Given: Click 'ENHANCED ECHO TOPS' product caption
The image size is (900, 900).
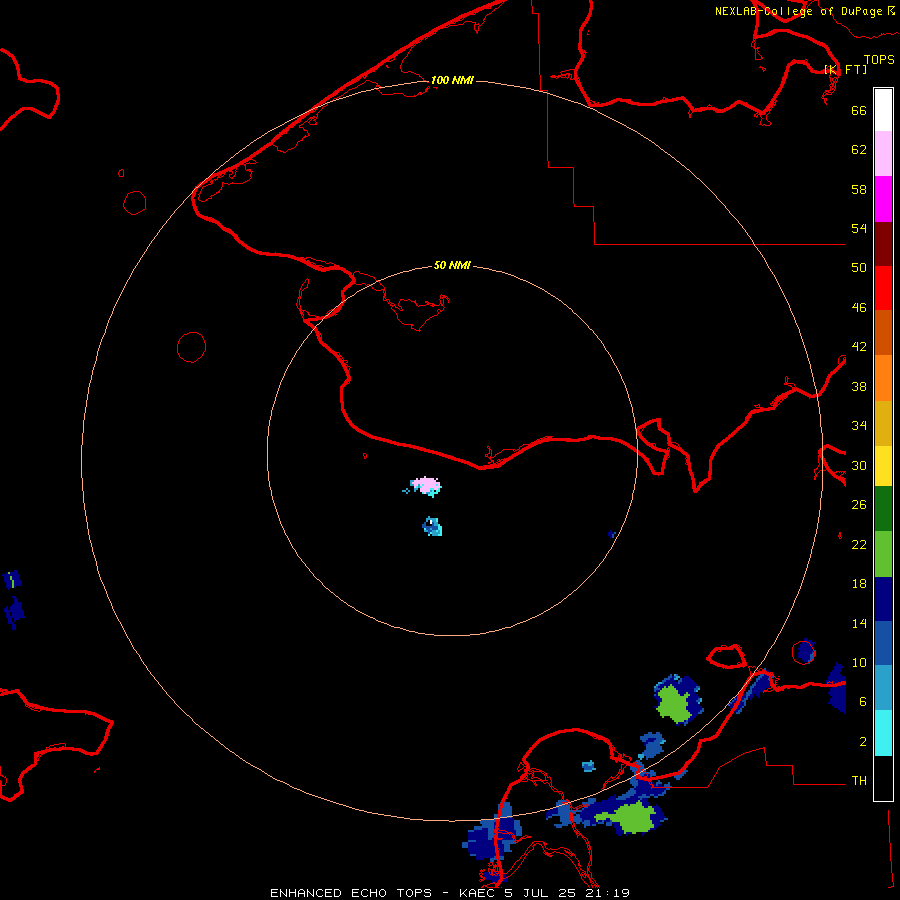Looking at the screenshot, I should pyautogui.click(x=351, y=893).
